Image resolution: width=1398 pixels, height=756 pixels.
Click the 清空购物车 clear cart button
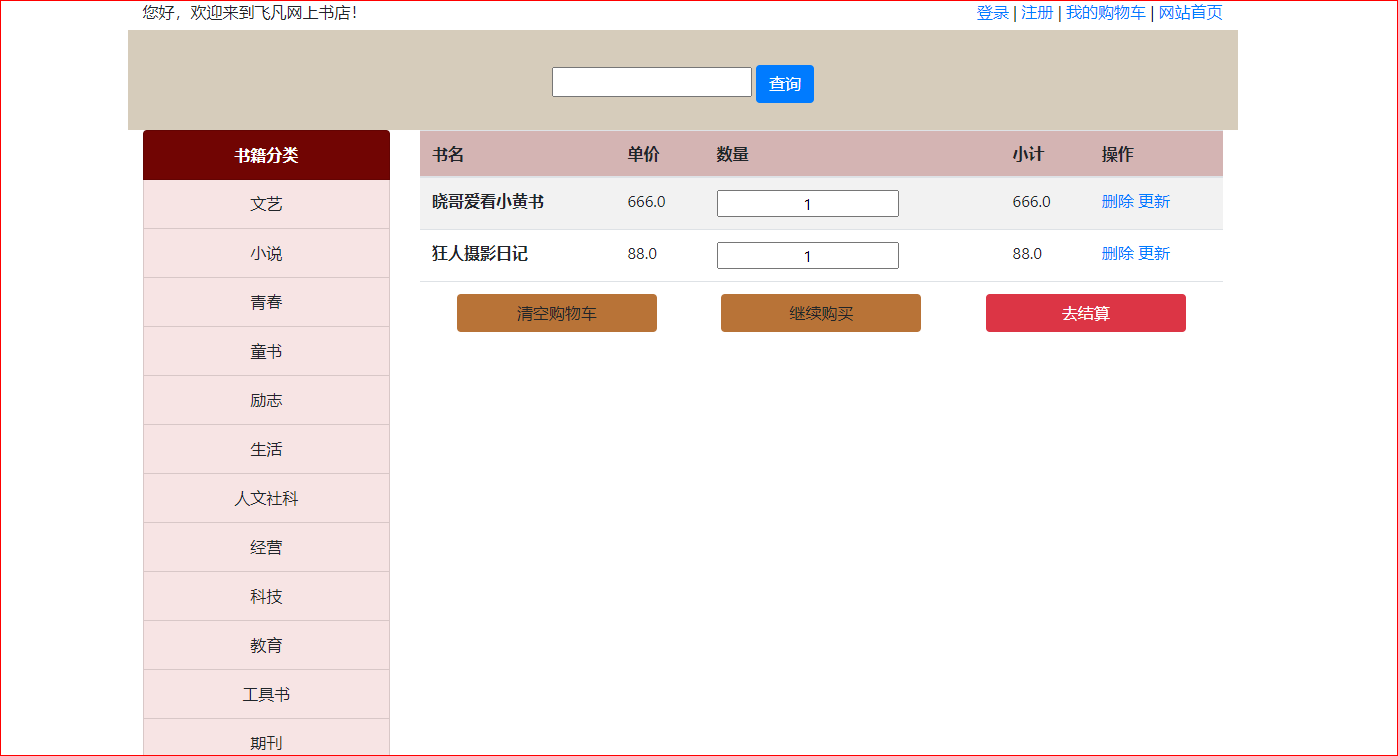point(557,313)
